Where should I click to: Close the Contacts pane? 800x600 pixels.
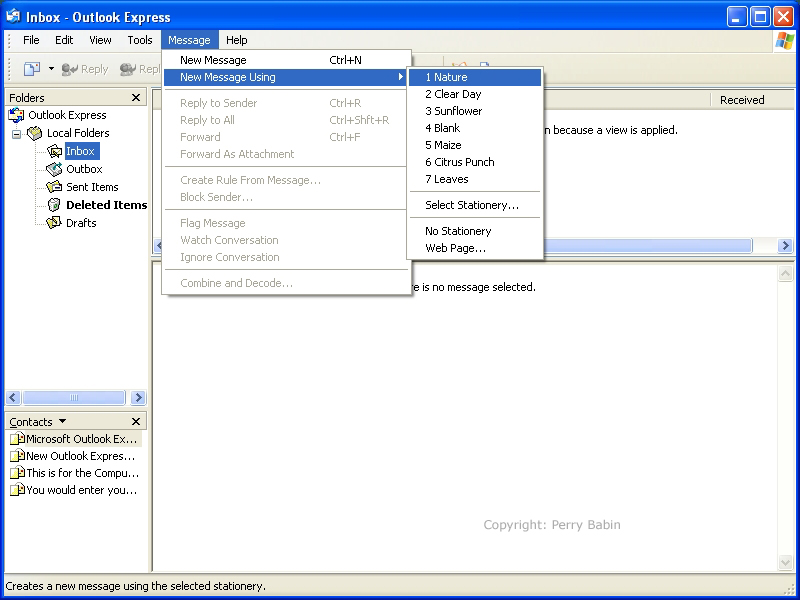[x=136, y=422]
